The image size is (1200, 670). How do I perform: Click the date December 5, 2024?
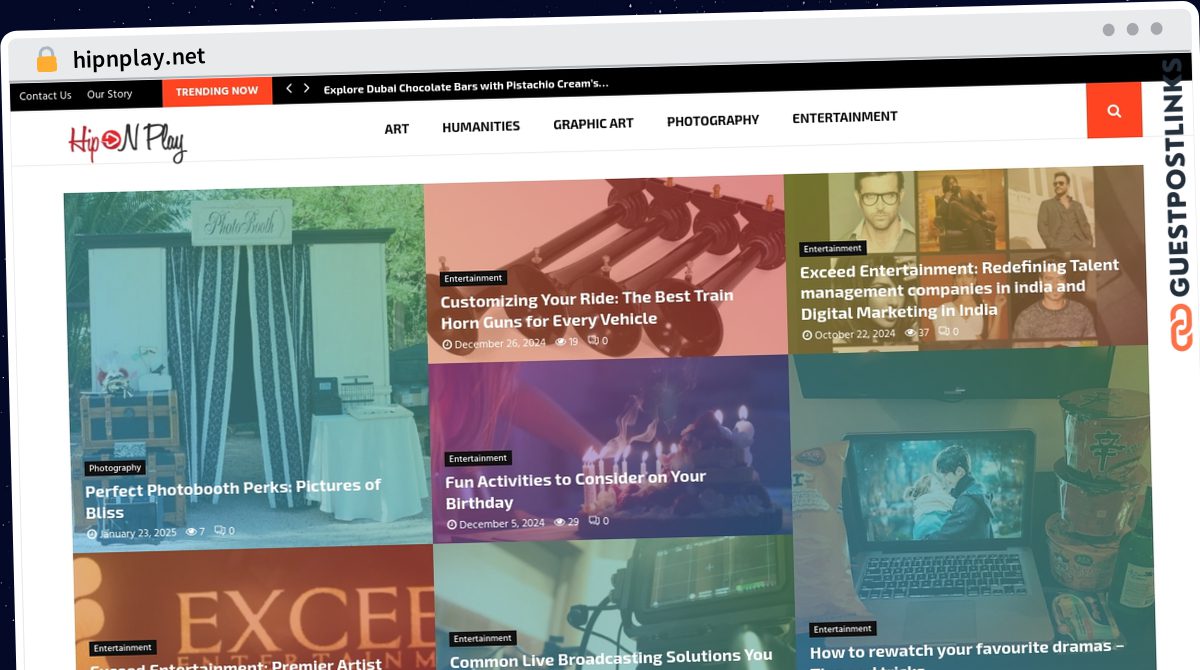[502, 523]
